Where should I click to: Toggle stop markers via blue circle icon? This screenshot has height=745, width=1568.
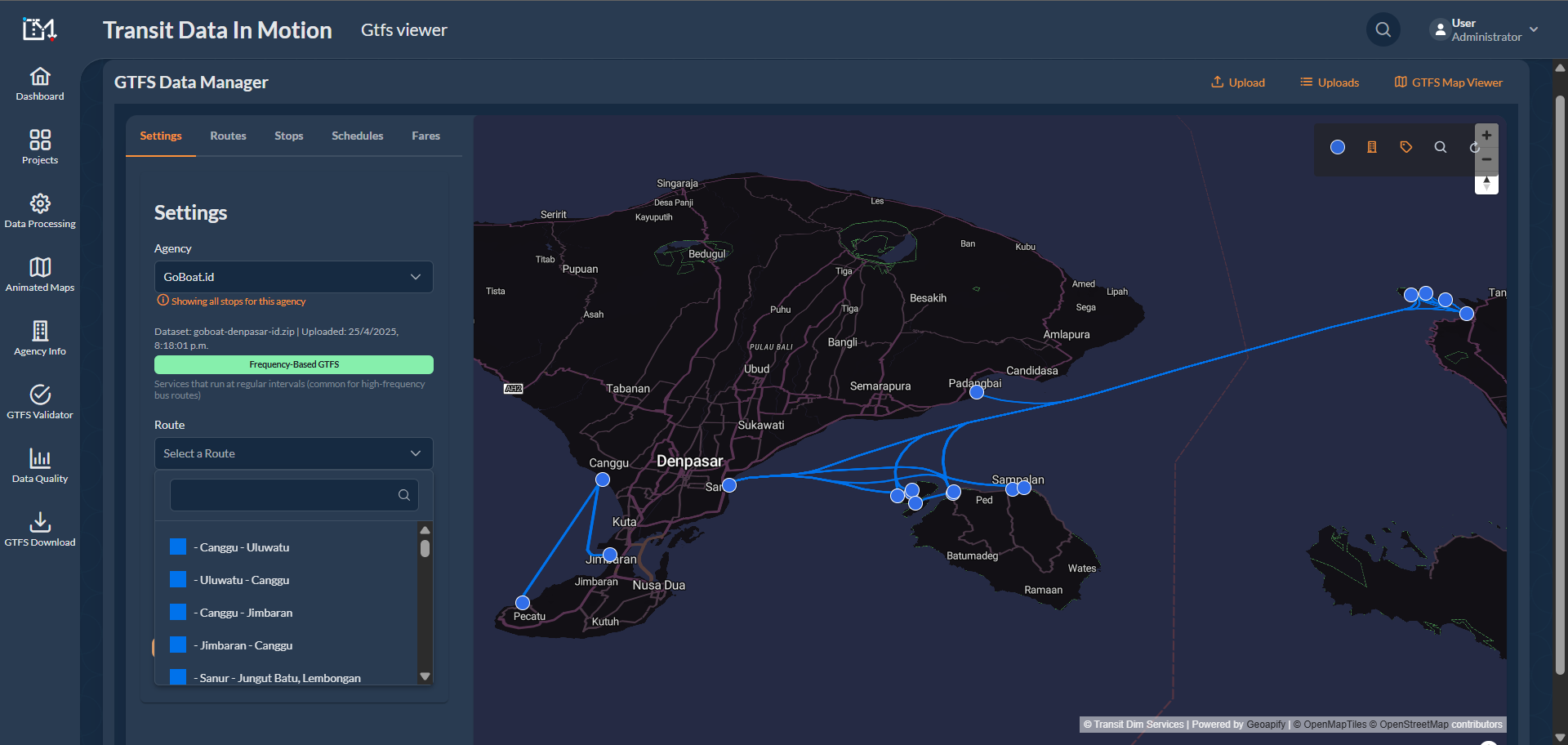(x=1338, y=147)
